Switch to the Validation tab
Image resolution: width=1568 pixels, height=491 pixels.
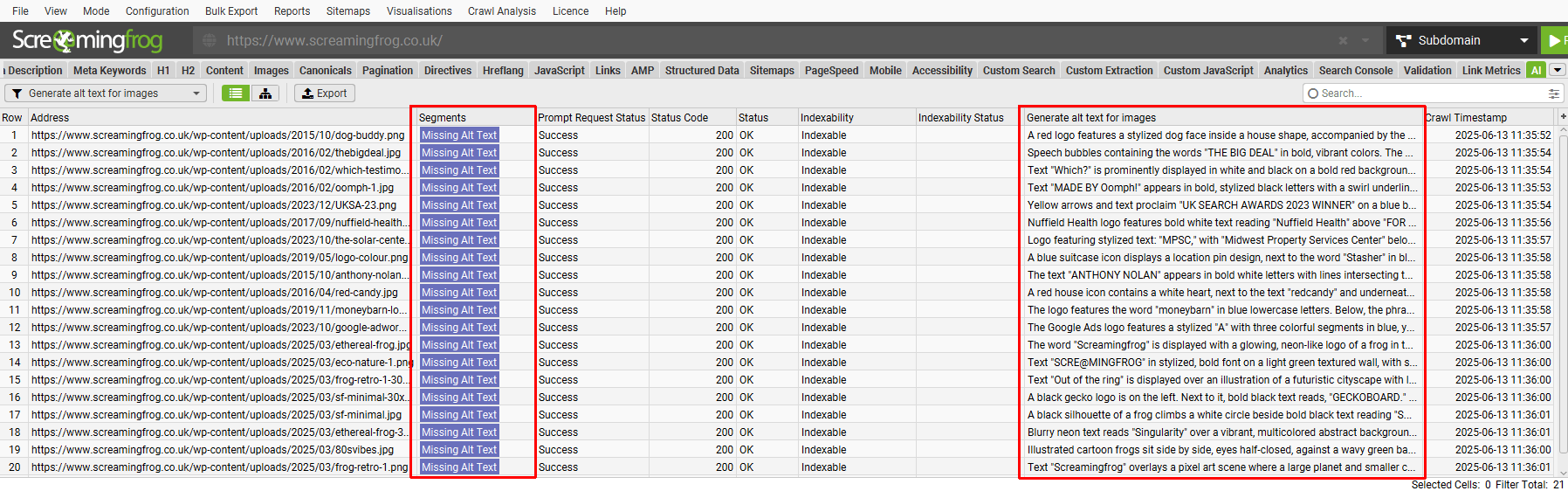click(x=1427, y=71)
